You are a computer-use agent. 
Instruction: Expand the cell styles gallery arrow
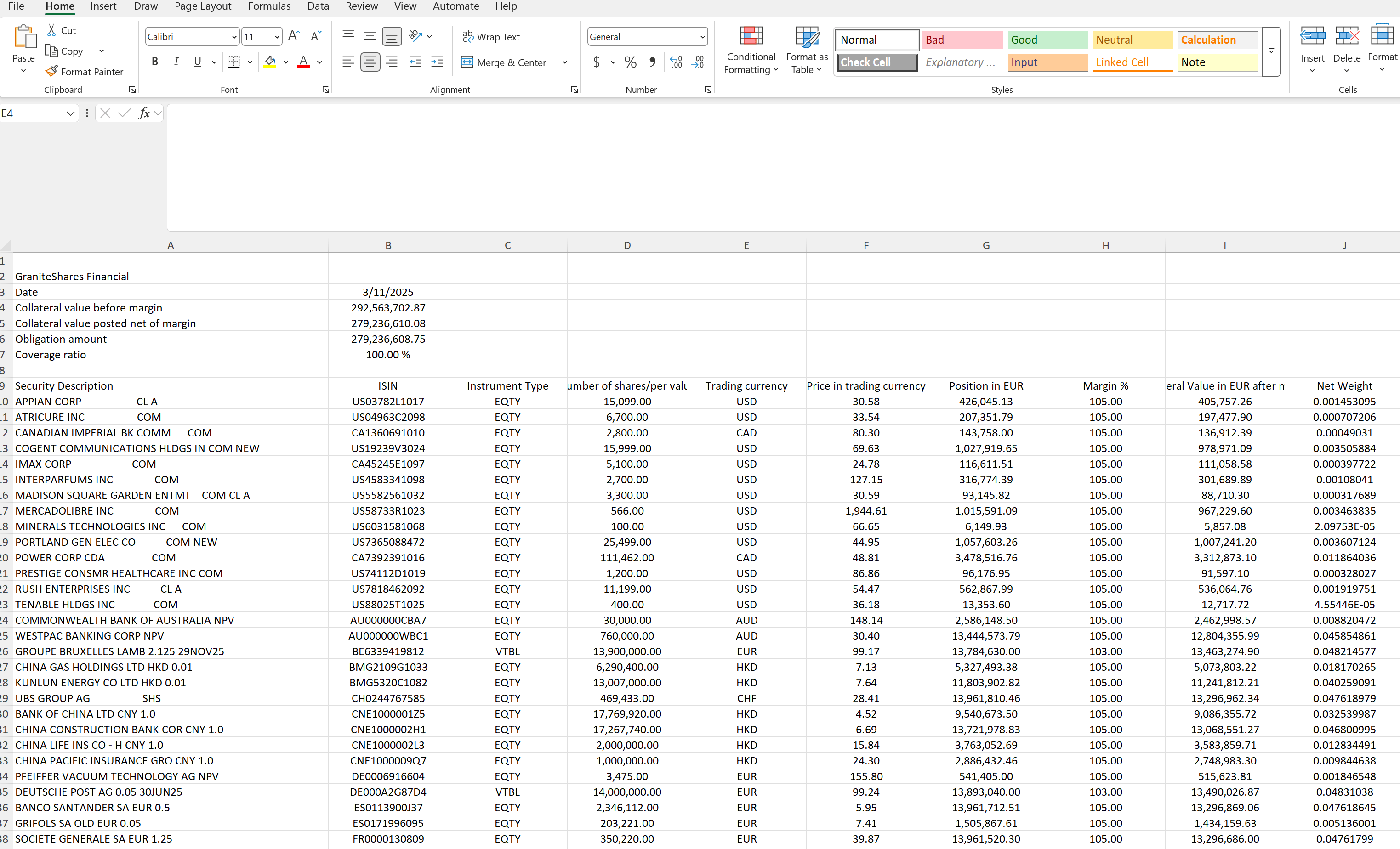[x=1271, y=51]
